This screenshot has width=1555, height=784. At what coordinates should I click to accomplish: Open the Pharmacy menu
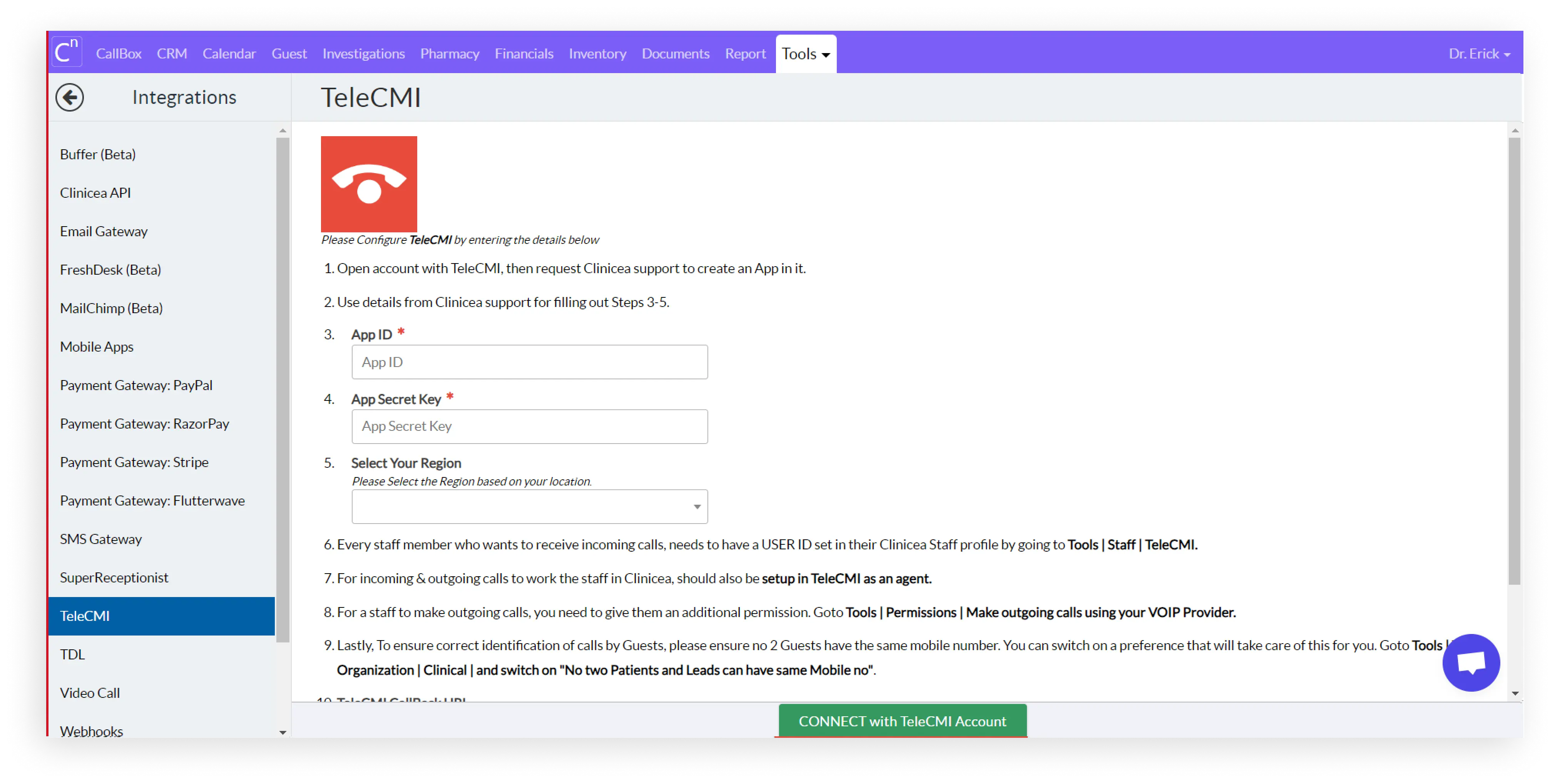(x=450, y=54)
